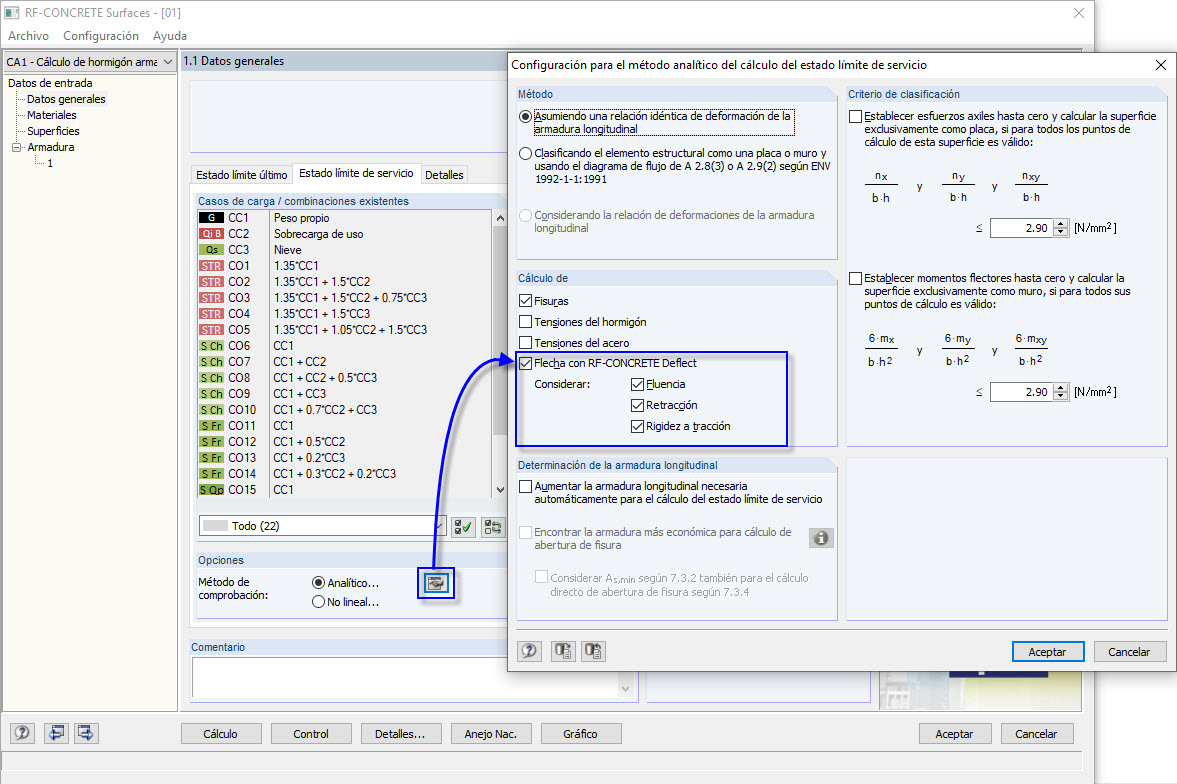Image resolution: width=1177 pixels, height=784 pixels.
Task: Collapse the Armadura tree node
Action: [x=17, y=147]
